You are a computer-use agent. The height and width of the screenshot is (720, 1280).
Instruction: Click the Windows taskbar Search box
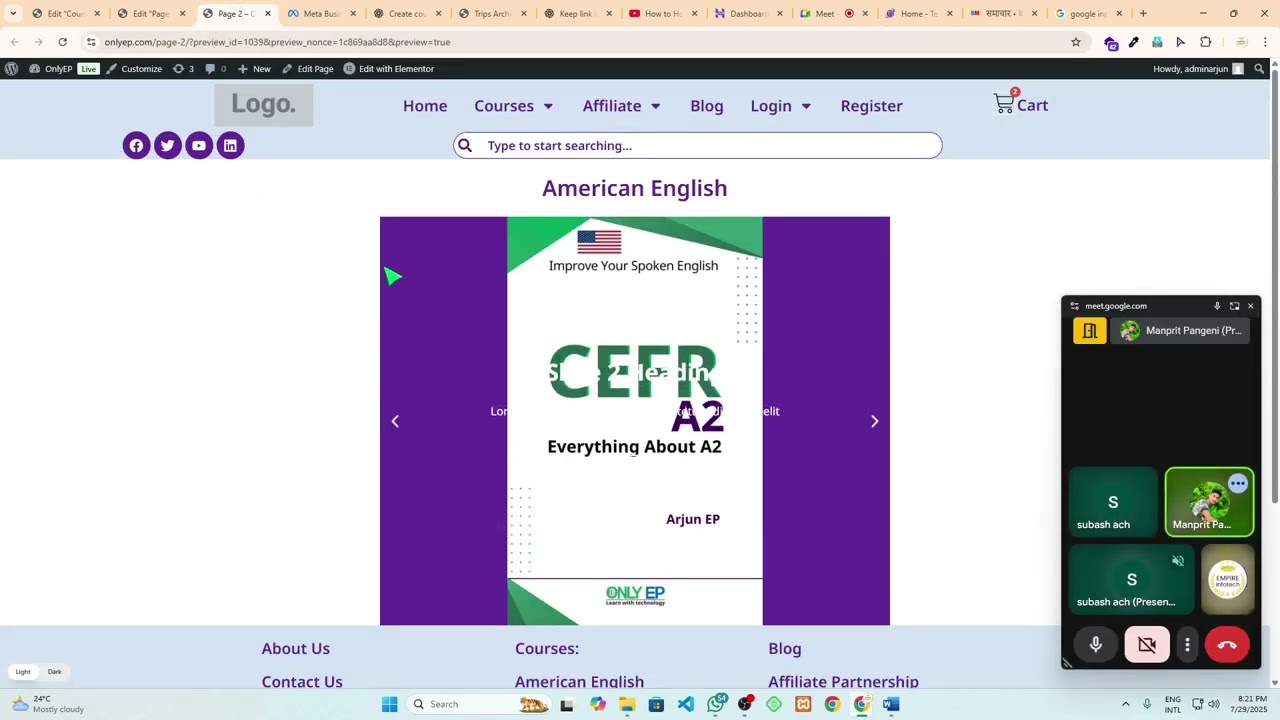pos(478,704)
